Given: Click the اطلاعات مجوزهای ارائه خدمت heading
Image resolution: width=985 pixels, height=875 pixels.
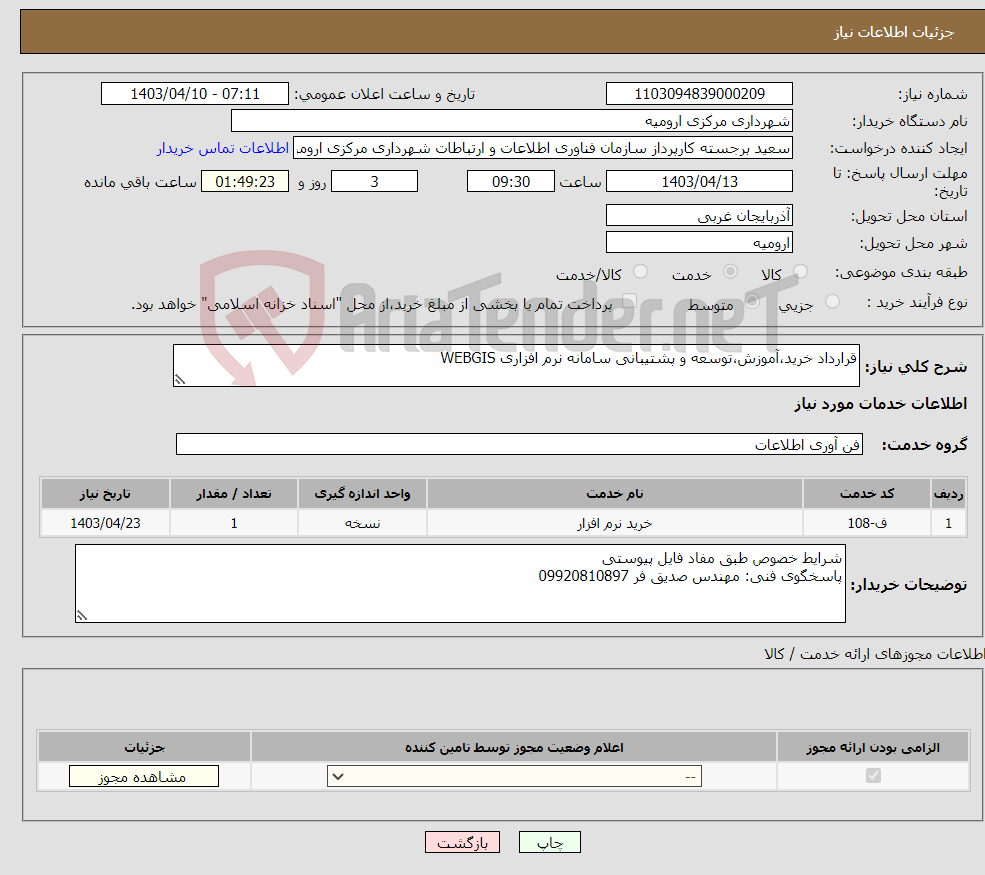Looking at the screenshot, I should tap(874, 654).
